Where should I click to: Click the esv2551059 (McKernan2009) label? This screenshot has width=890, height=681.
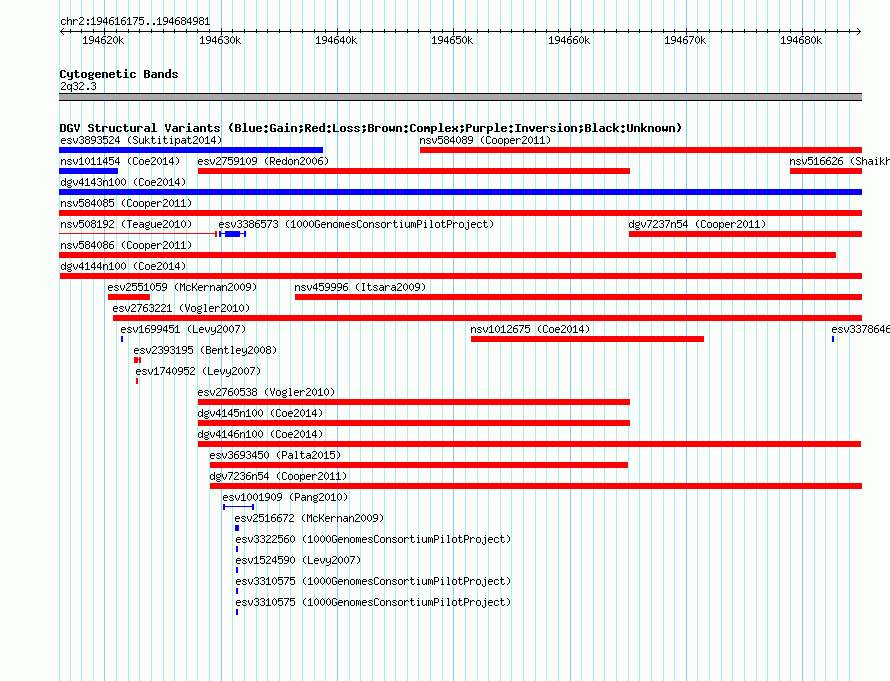(x=182, y=287)
